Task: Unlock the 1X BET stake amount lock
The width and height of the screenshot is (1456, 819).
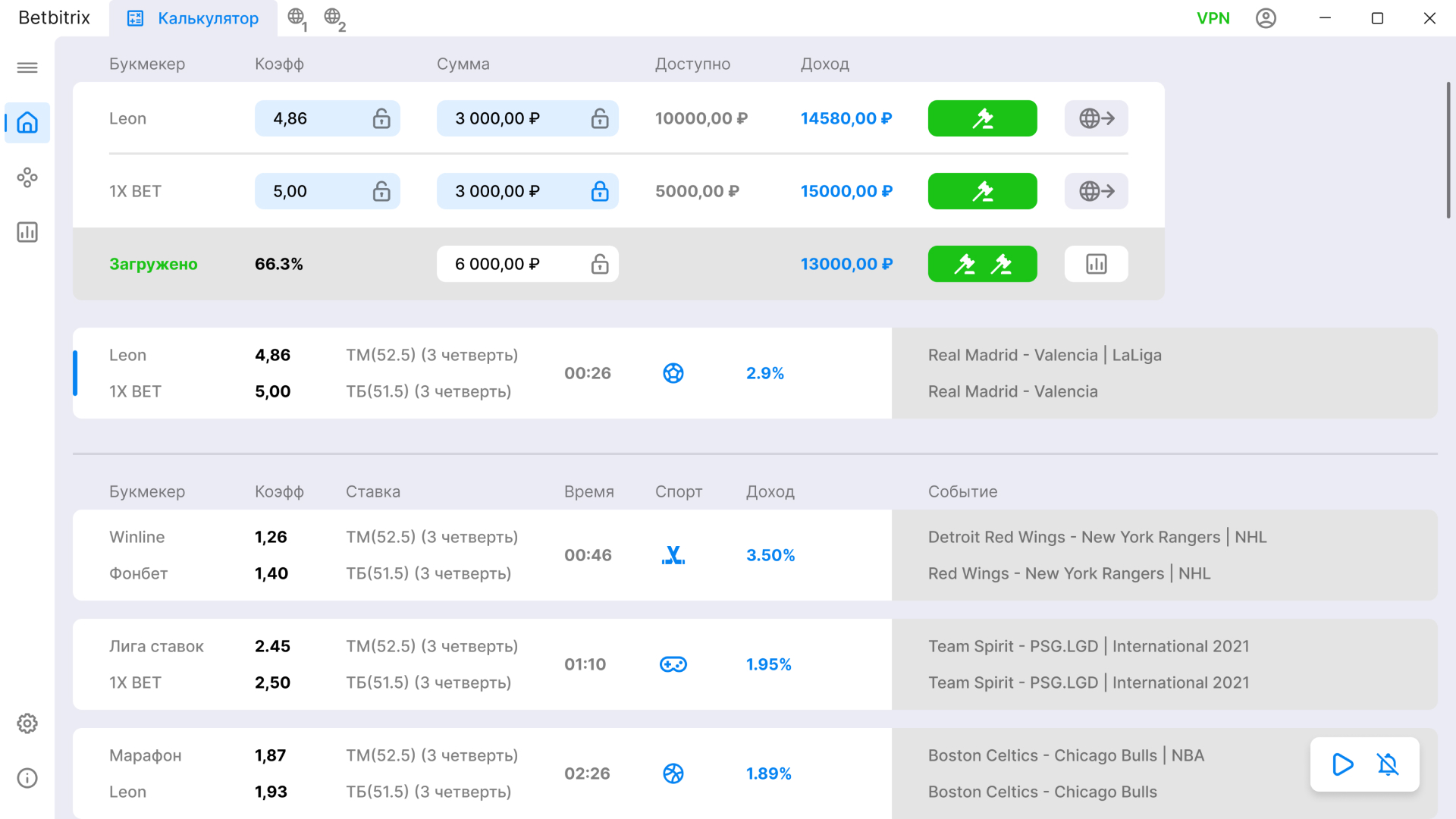Action: pos(600,191)
